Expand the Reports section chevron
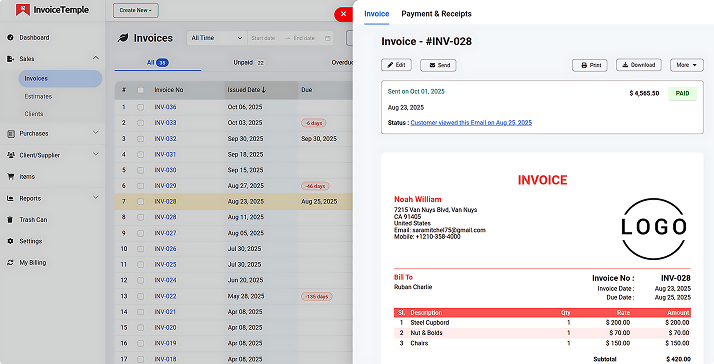 95,197
